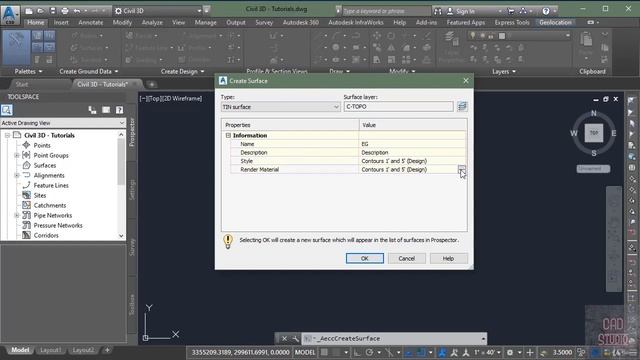
Task: Select Corridors in the Prospector tree
Action: point(46,236)
